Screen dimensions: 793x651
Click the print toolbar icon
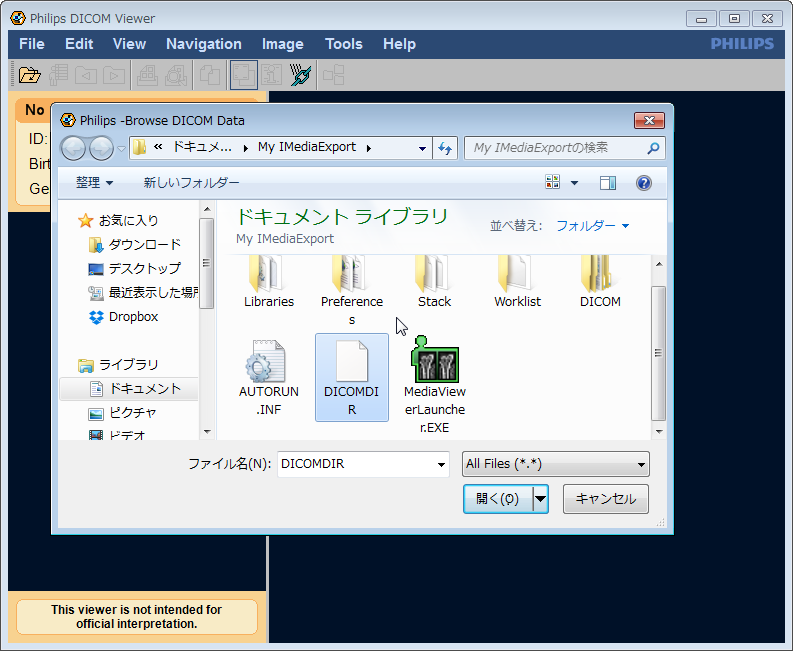[147, 75]
